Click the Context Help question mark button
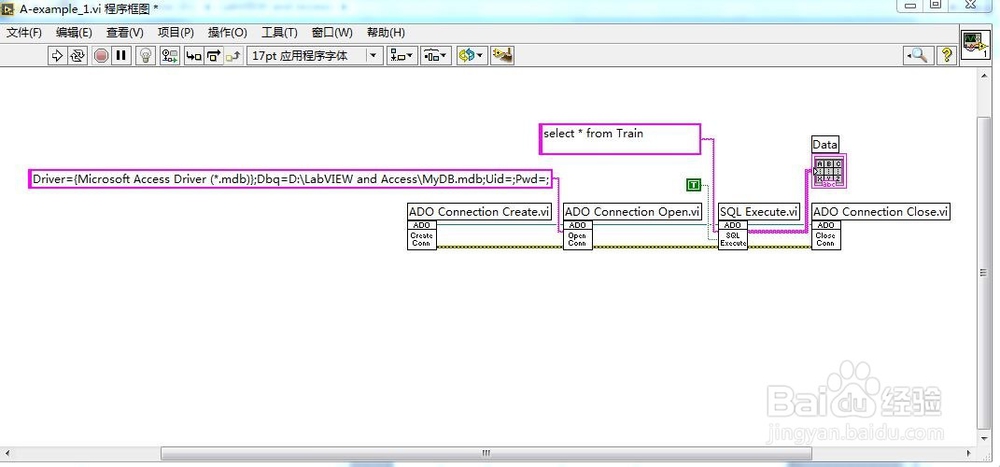The image size is (1000, 467). [x=946, y=56]
